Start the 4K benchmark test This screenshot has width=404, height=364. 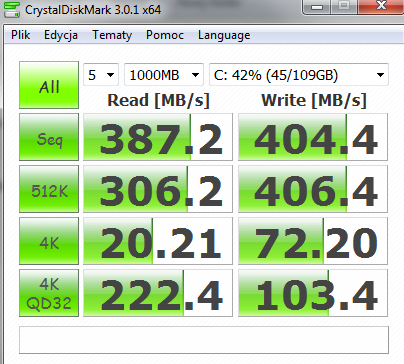(49, 241)
